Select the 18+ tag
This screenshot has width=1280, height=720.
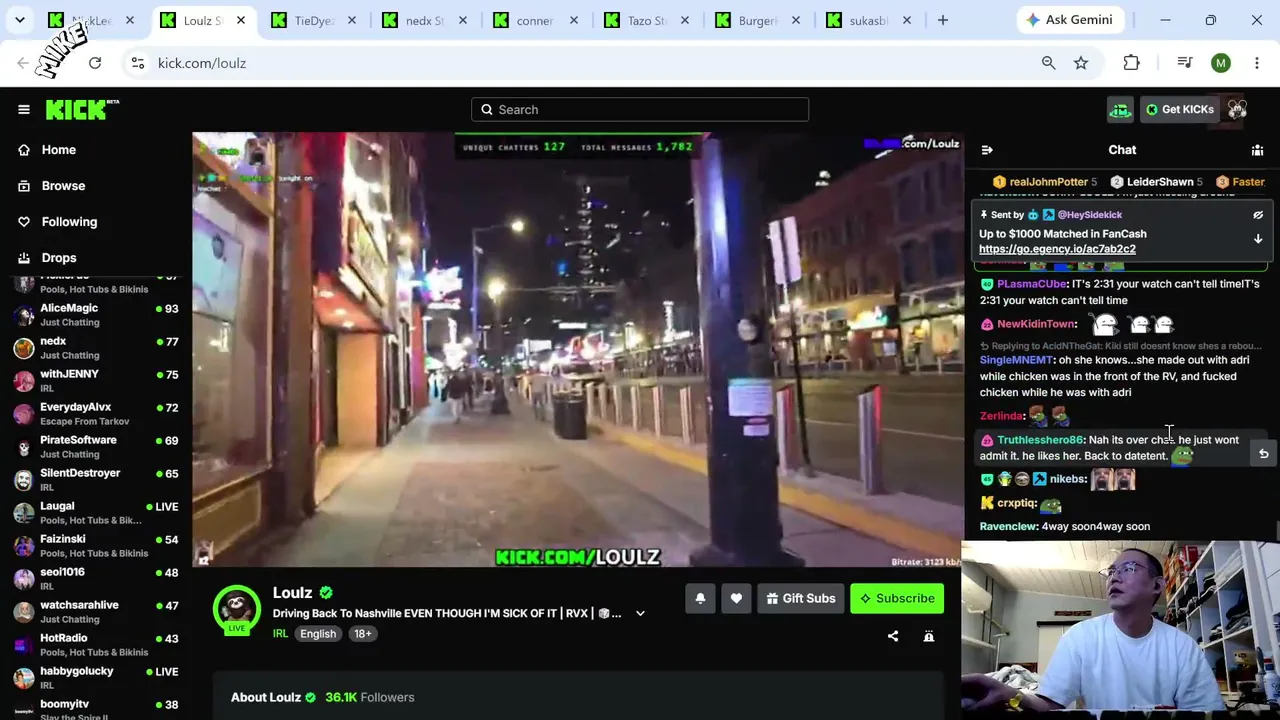click(x=362, y=634)
